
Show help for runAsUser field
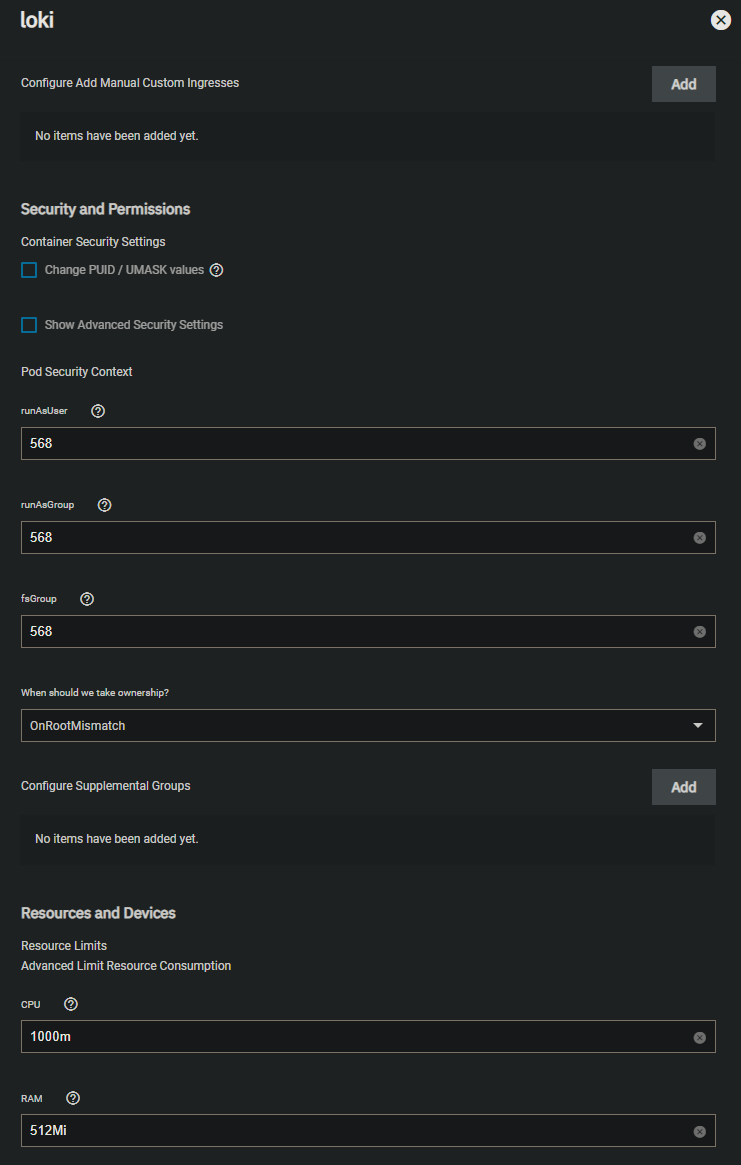[98, 411]
